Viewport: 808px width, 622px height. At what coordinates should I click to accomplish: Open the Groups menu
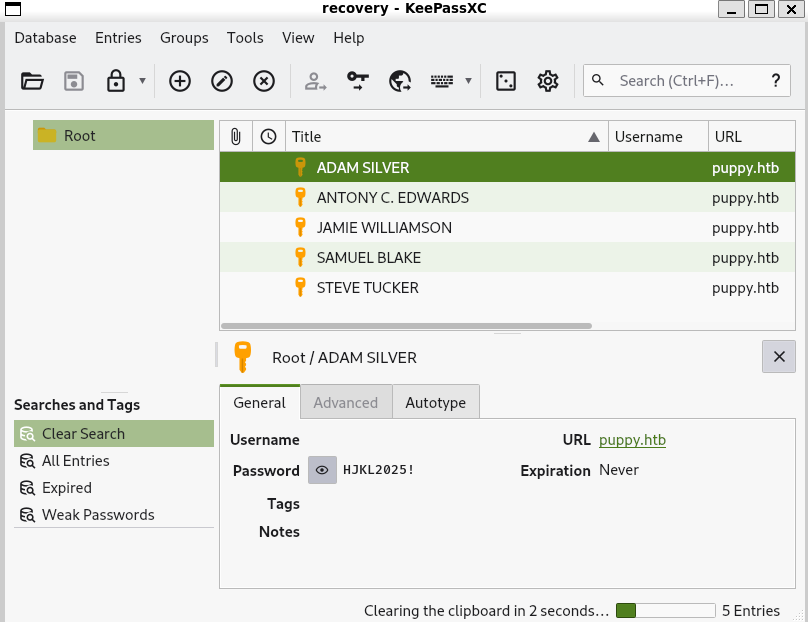[x=184, y=38]
